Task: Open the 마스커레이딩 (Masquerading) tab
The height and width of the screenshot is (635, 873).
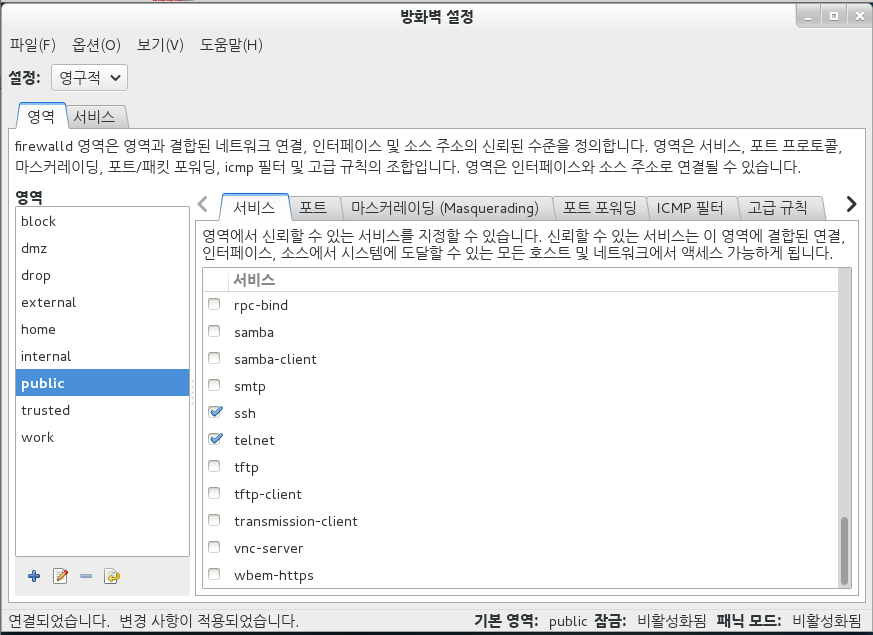Action: (x=445, y=208)
